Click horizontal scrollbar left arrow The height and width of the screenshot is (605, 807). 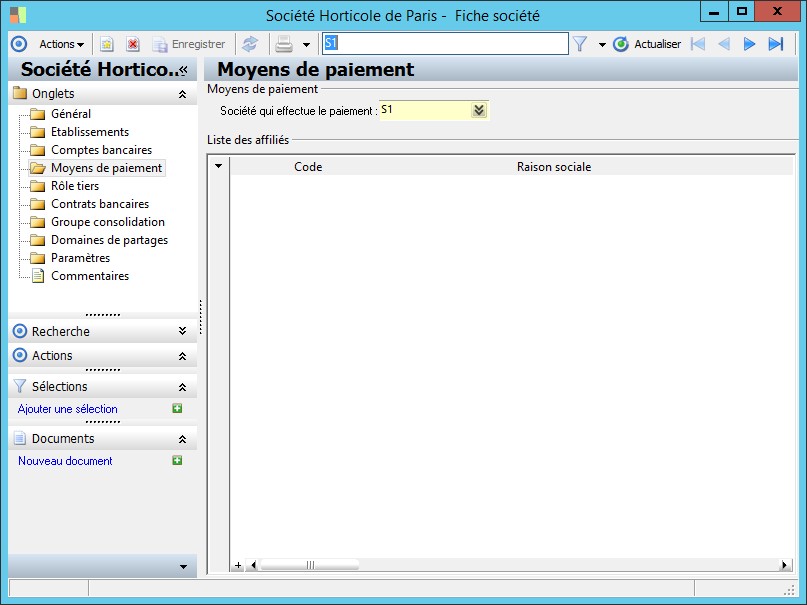[253, 565]
